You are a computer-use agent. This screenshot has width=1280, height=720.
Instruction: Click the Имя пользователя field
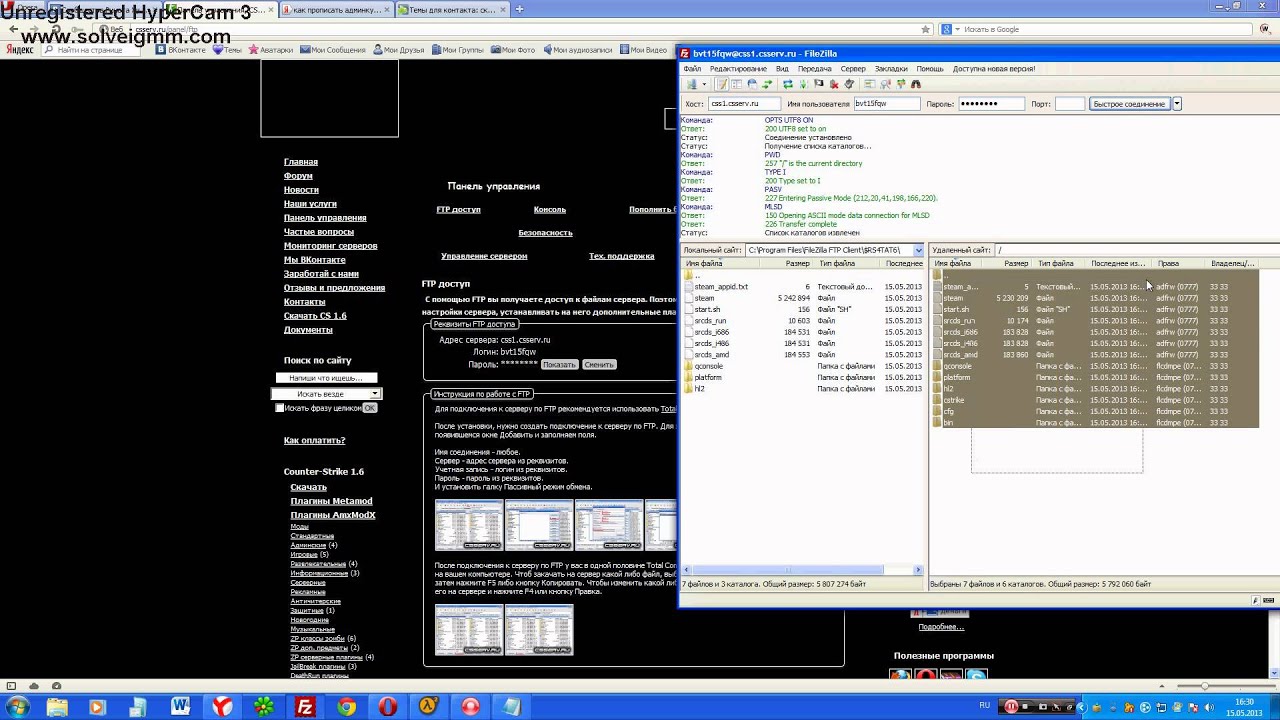[886, 104]
